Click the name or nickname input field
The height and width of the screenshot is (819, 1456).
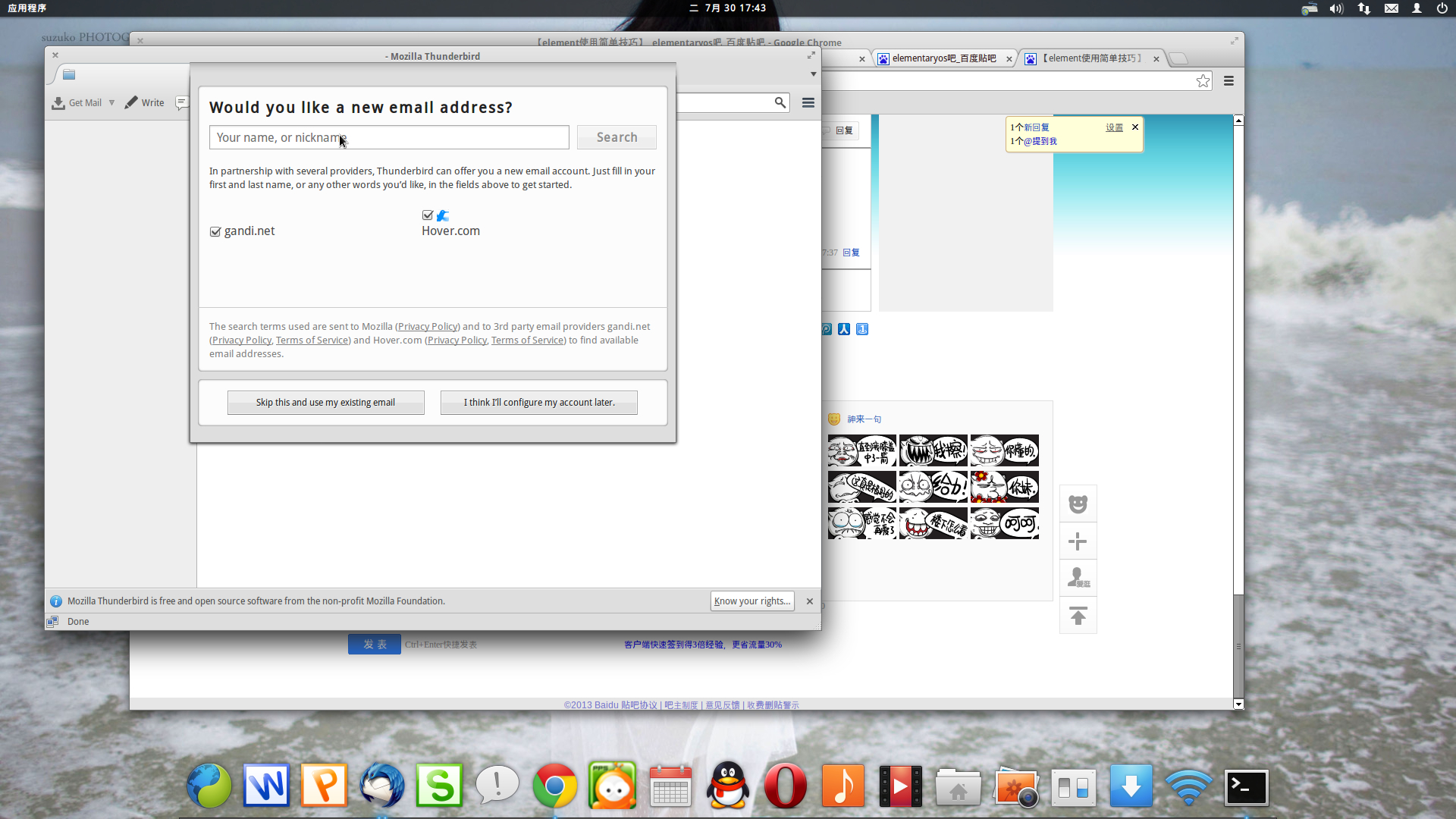[x=388, y=138]
